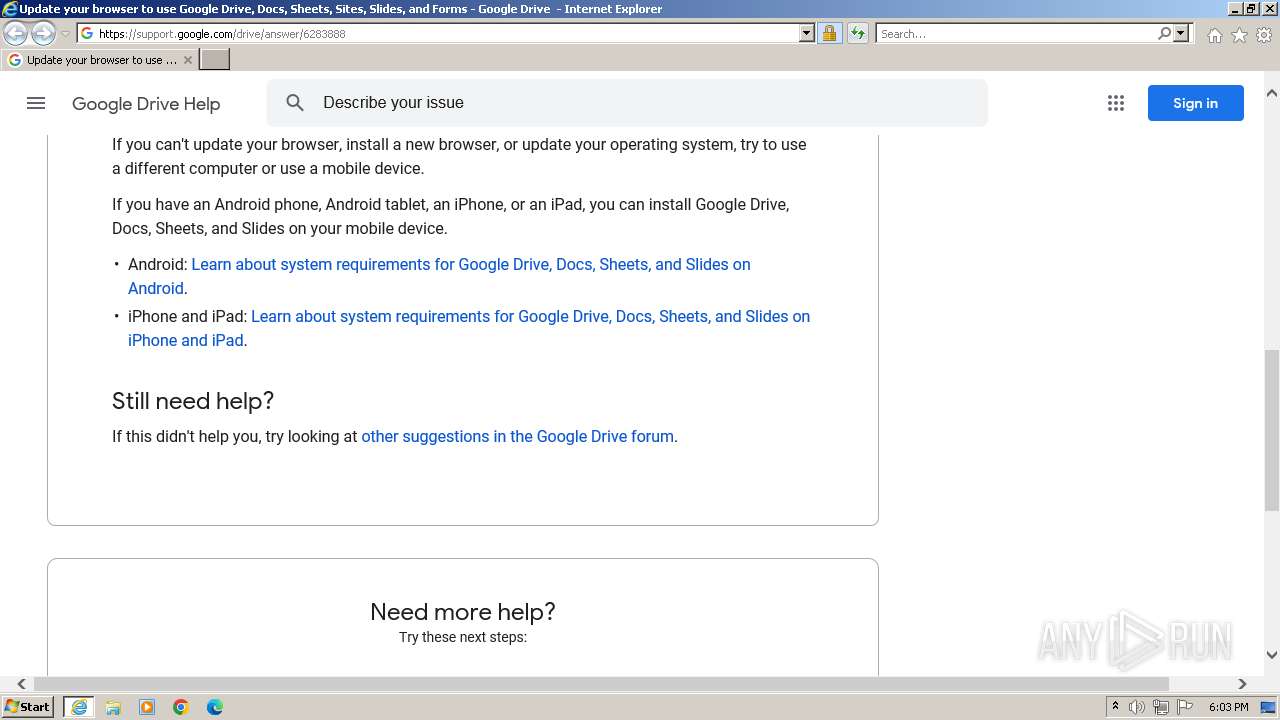
Task: Launch Chrome from the taskbar
Action: click(x=181, y=707)
